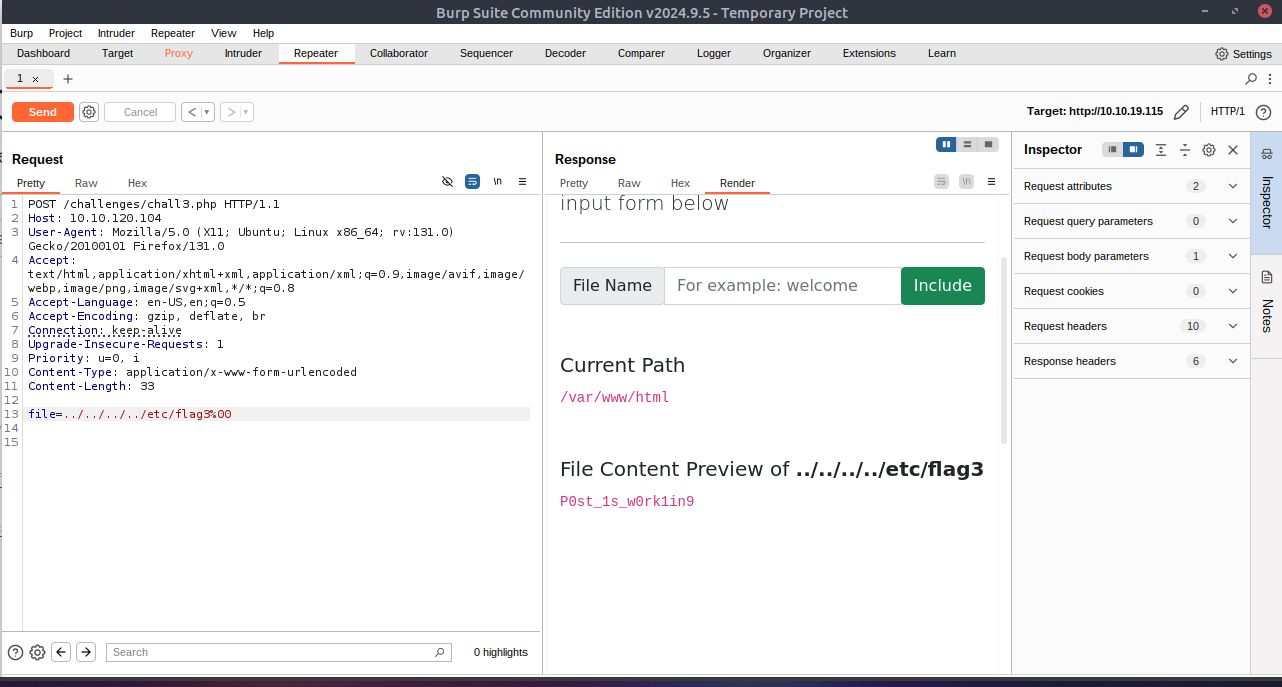Select HTTP/1 protocol option
The image size is (1282, 687).
click(x=1227, y=112)
